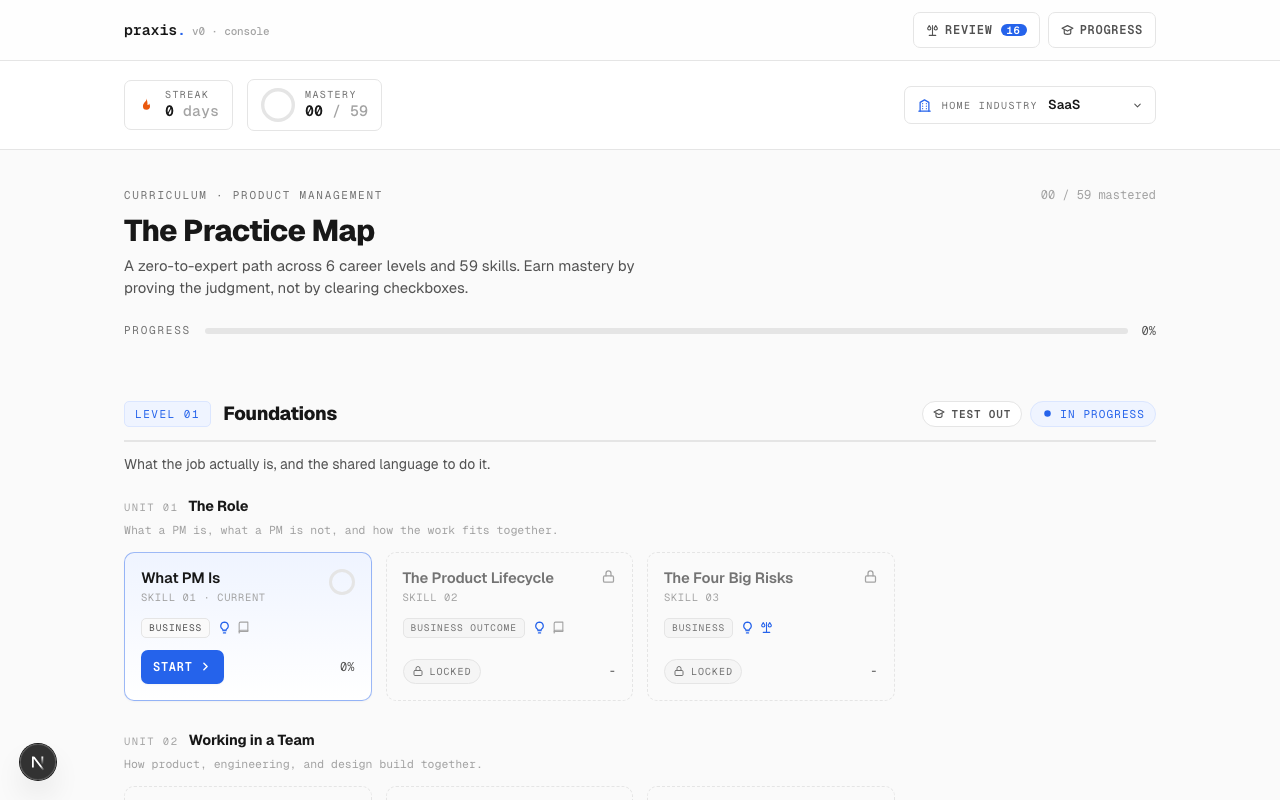Screen dimensions: 1280x800
Task: Click the Business Outcome tag
Action: coord(464,628)
